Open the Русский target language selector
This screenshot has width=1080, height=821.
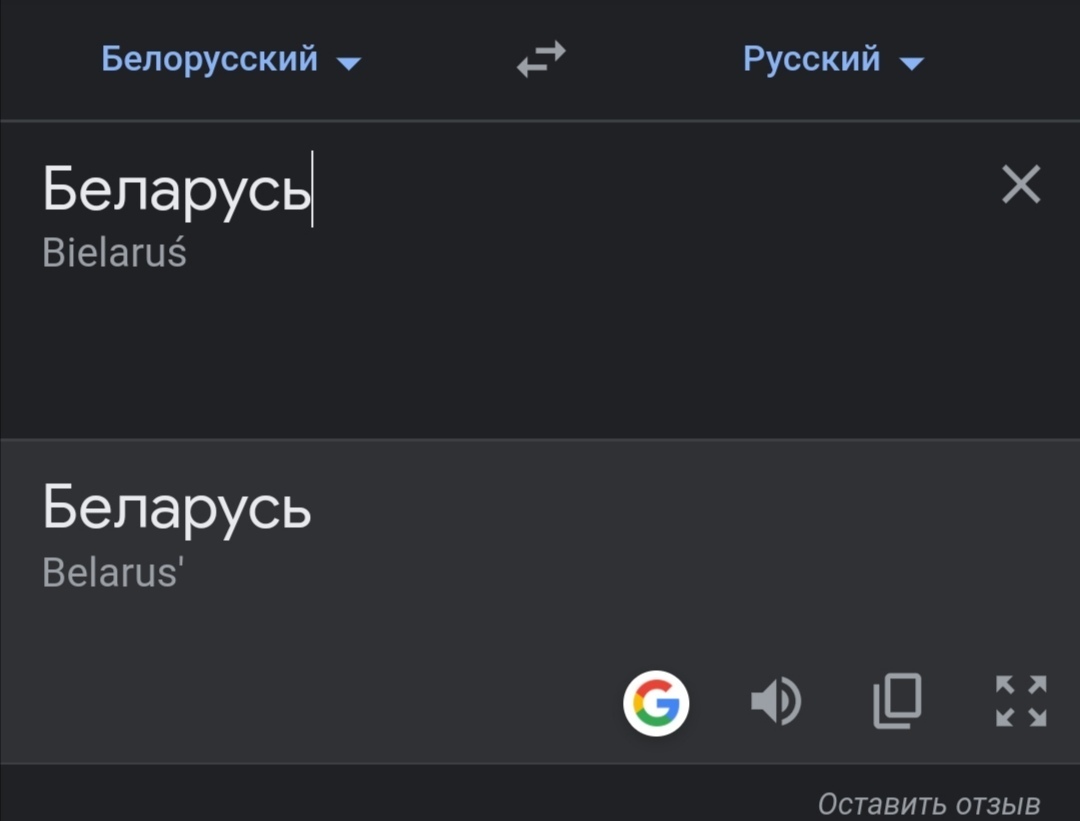click(x=812, y=60)
